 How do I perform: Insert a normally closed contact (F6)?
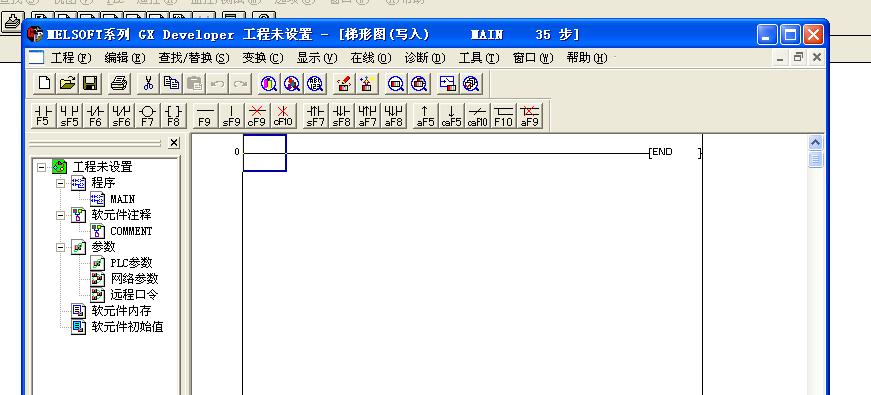point(96,116)
